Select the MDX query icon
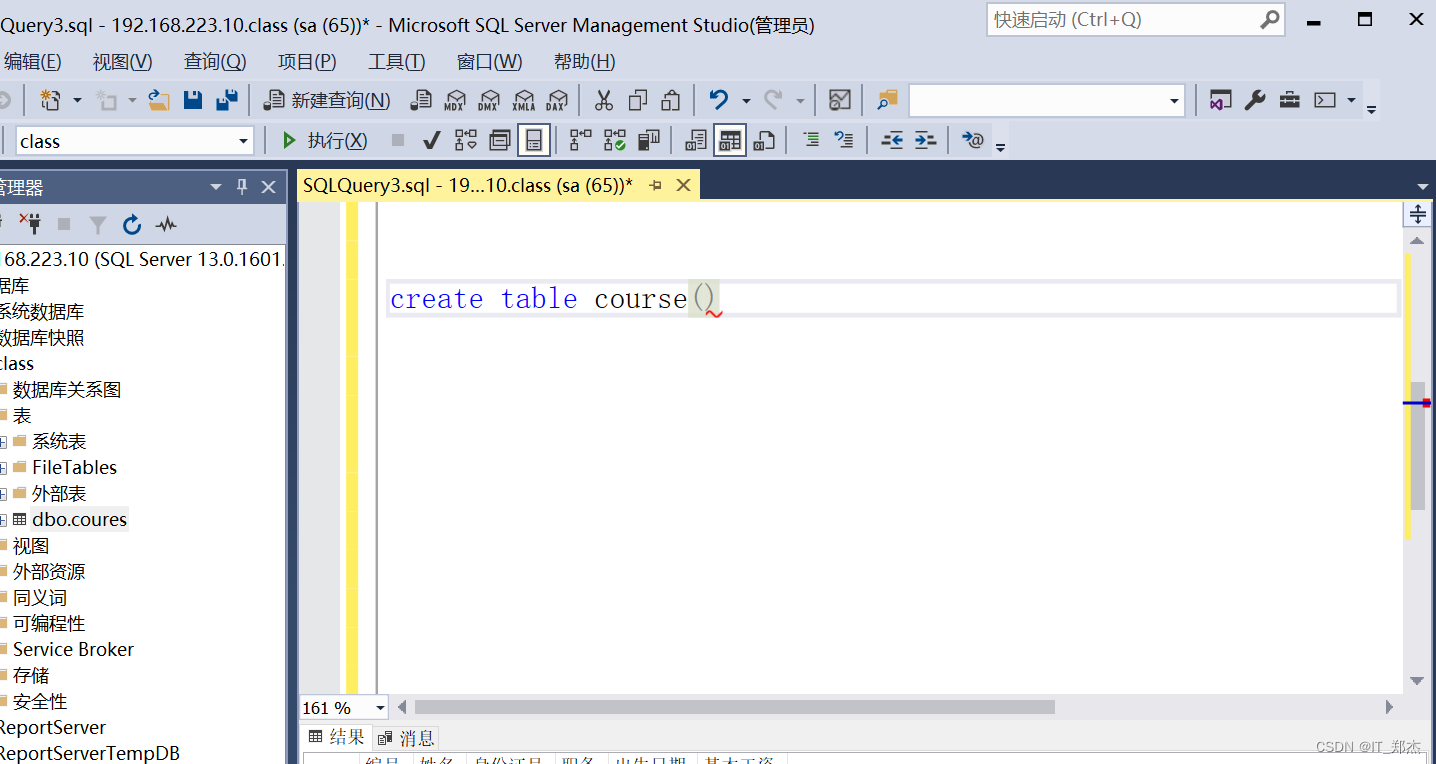1436x764 pixels. (455, 100)
